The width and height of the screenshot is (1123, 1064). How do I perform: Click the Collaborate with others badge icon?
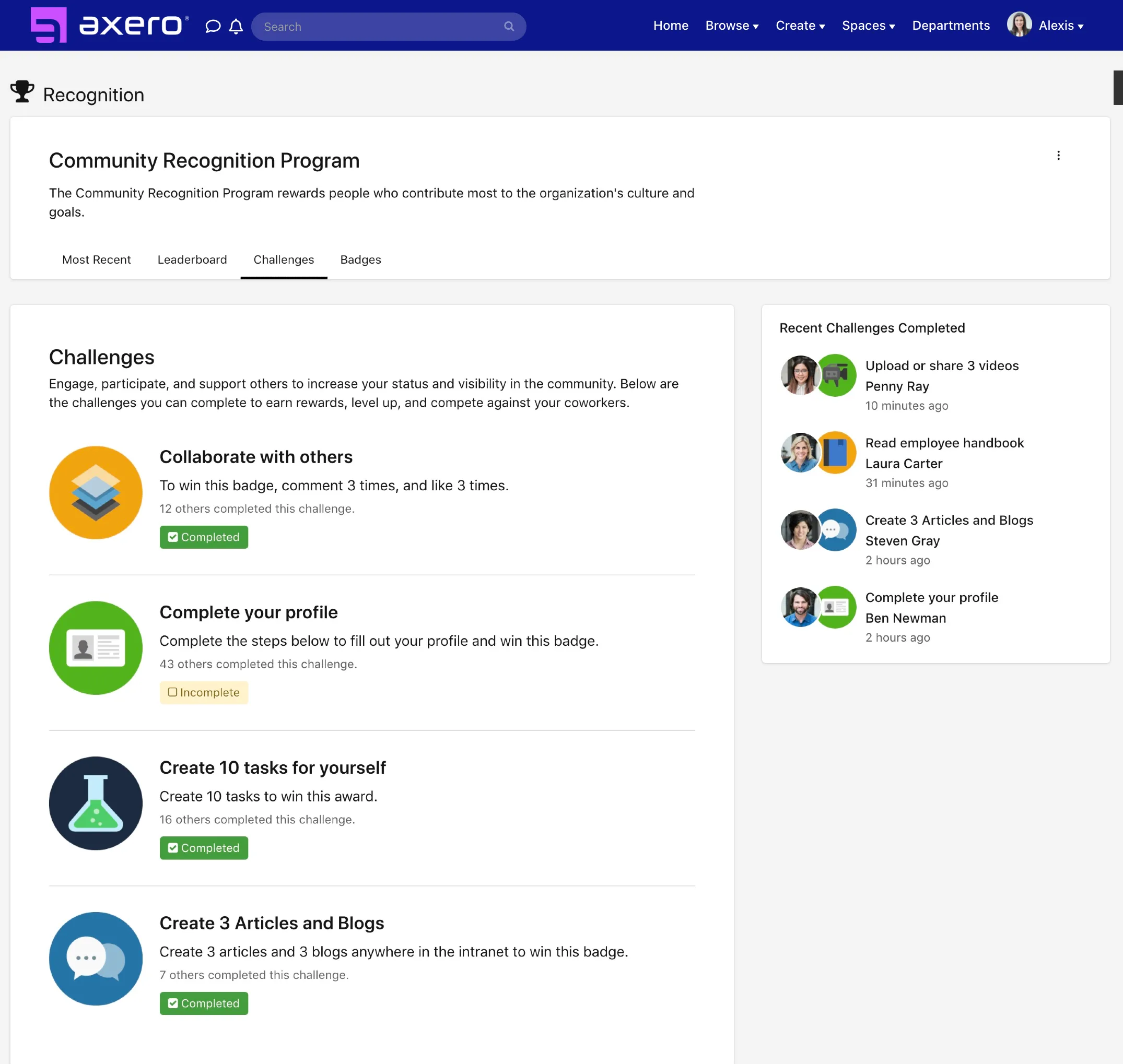pyautogui.click(x=96, y=492)
